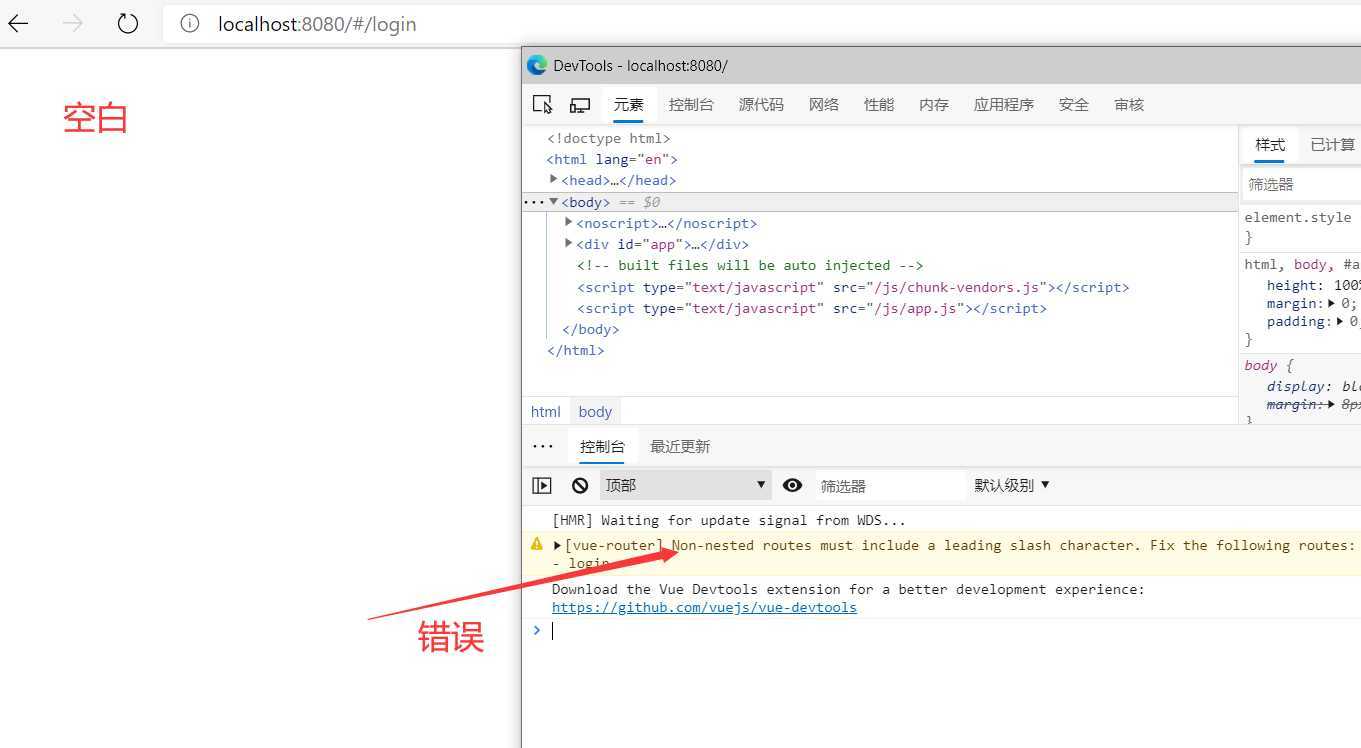
Task: Expand the head element node
Action: point(554,180)
